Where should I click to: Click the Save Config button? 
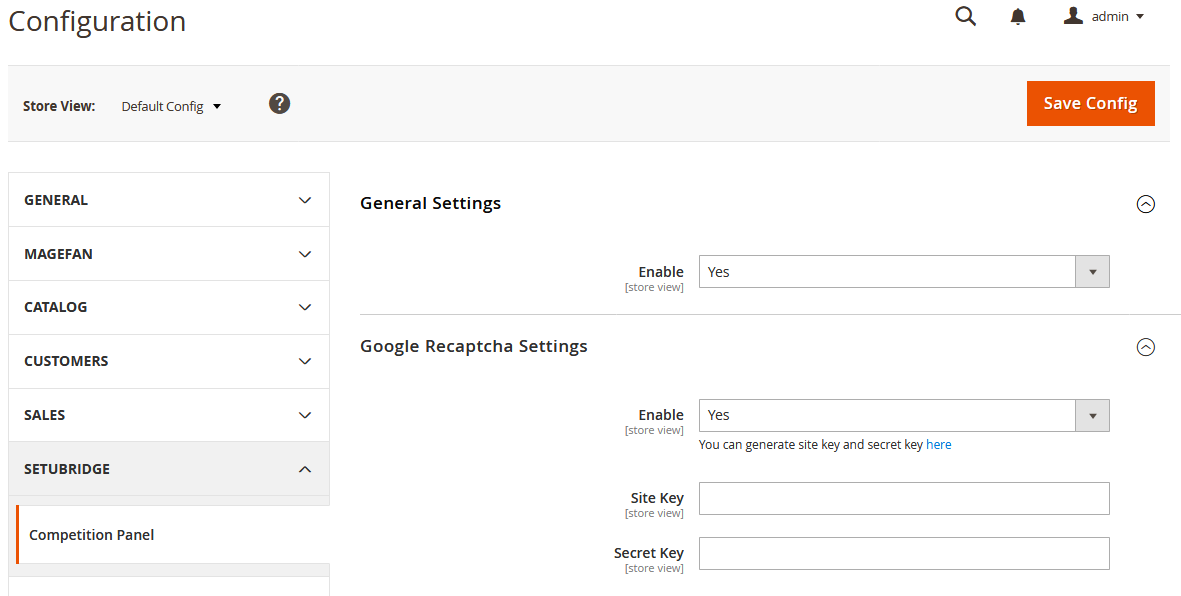coord(1090,103)
